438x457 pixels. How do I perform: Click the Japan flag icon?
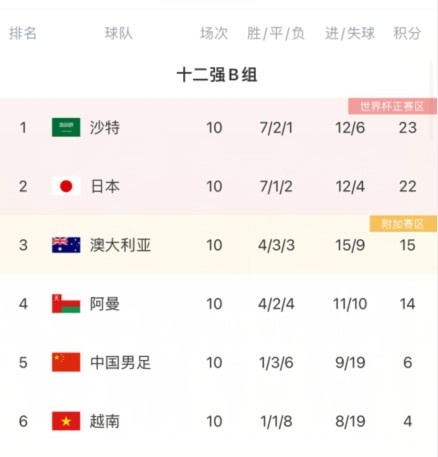coord(66,186)
